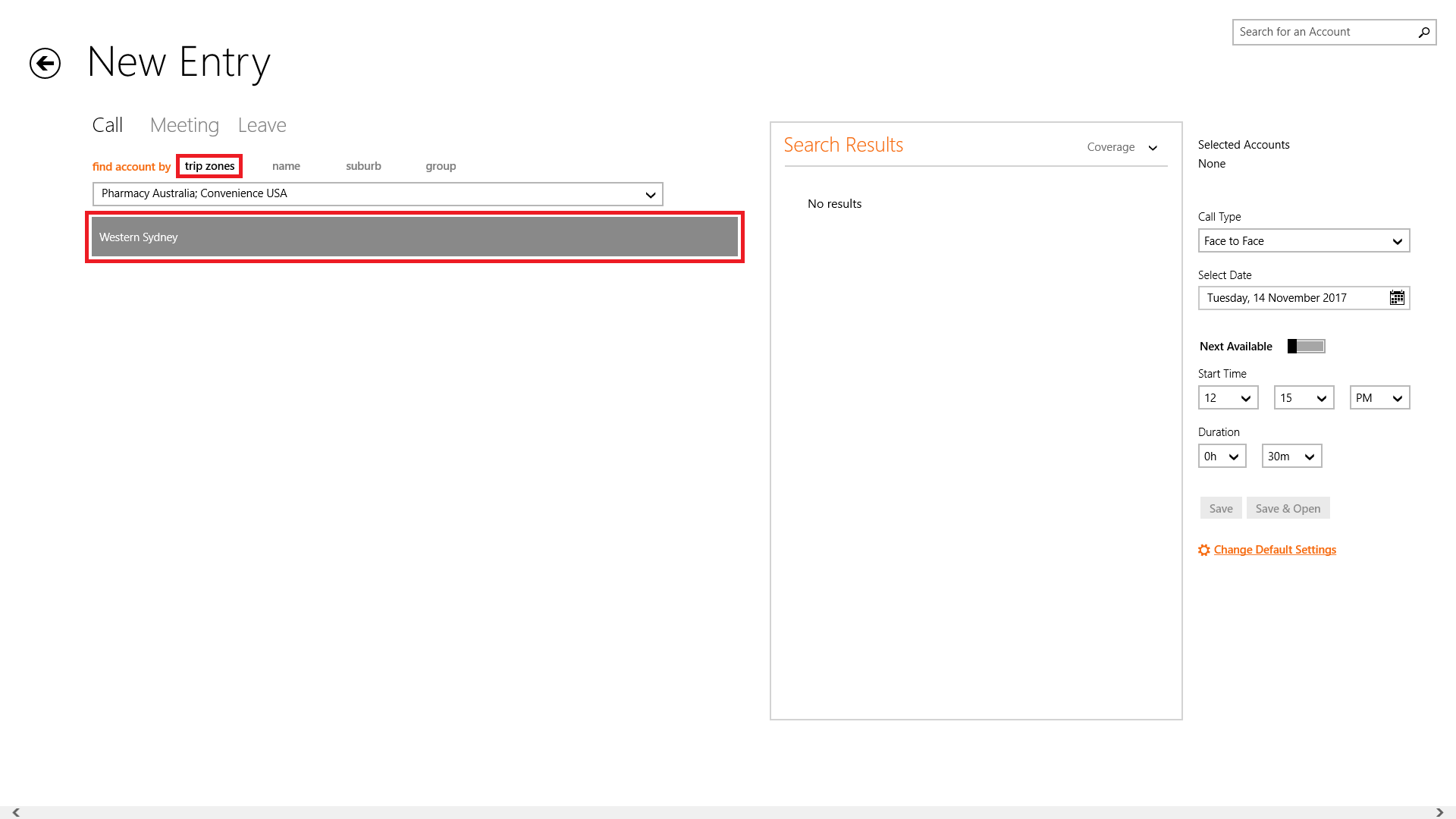The image size is (1456, 819).
Task: Click the Search for an Account field
Action: 1323,32
